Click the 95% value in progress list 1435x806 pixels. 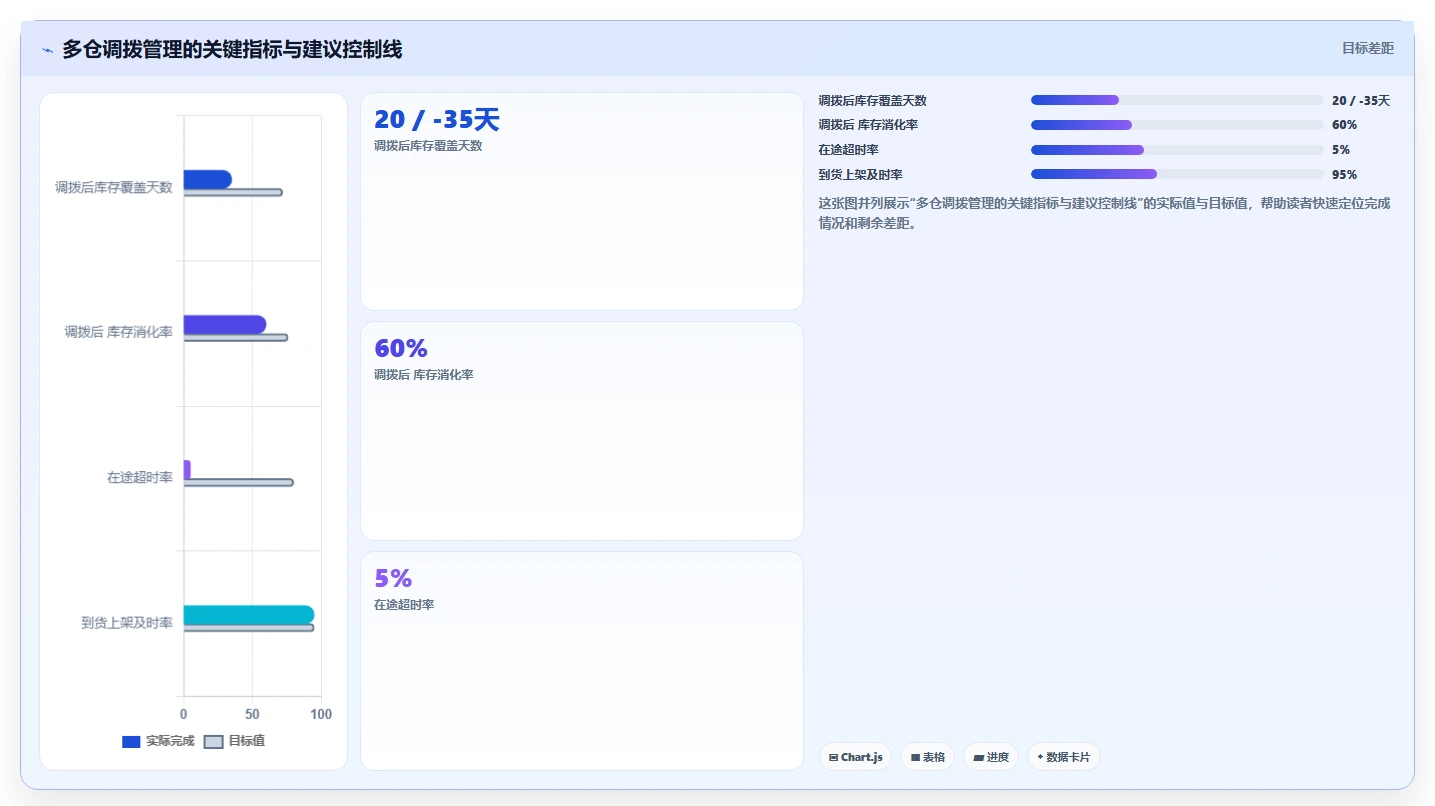(1344, 175)
